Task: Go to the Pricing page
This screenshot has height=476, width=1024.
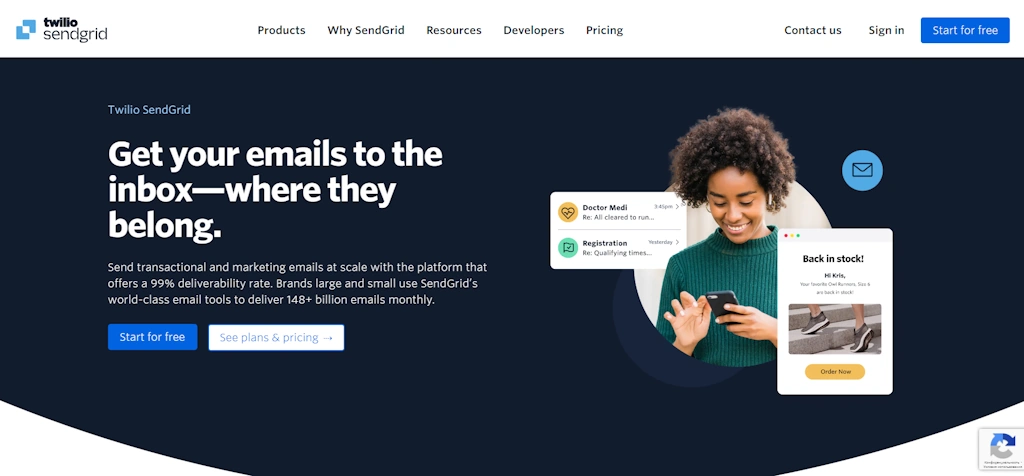Action: point(604,30)
